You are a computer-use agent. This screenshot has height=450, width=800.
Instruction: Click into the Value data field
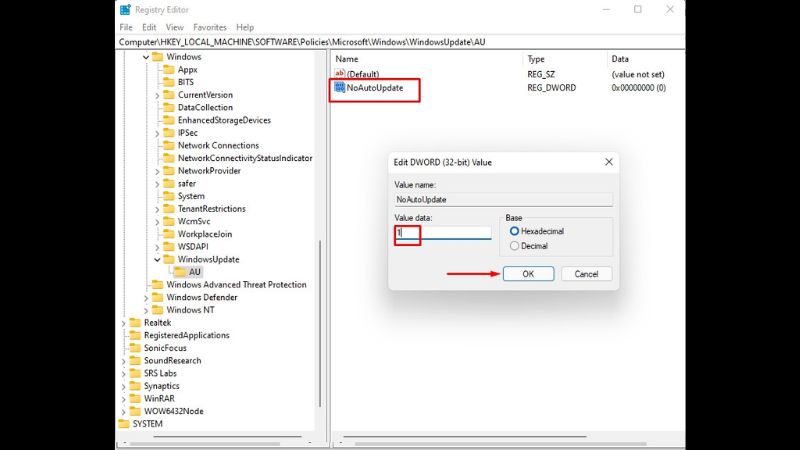tap(443, 233)
